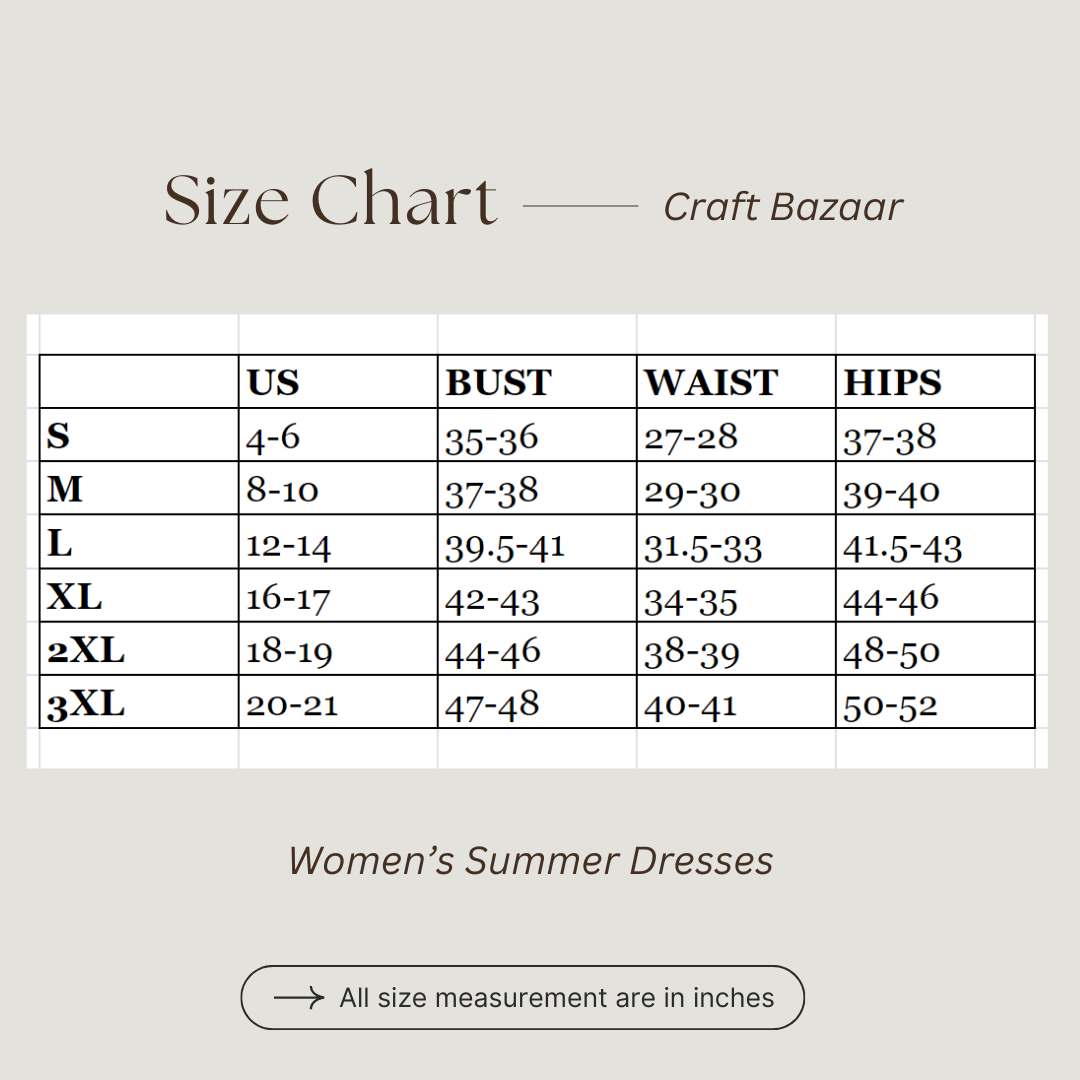1080x1080 pixels.
Task: Click the L size row label
Action: (60, 543)
